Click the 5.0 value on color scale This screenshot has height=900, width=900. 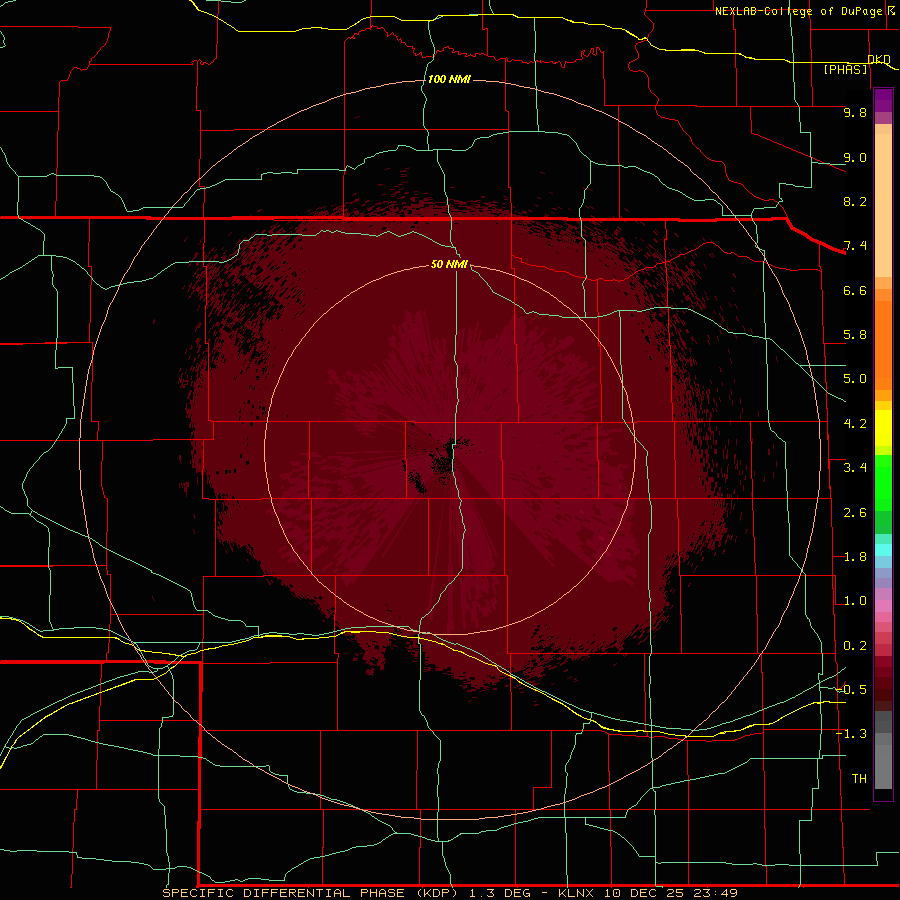click(x=855, y=379)
